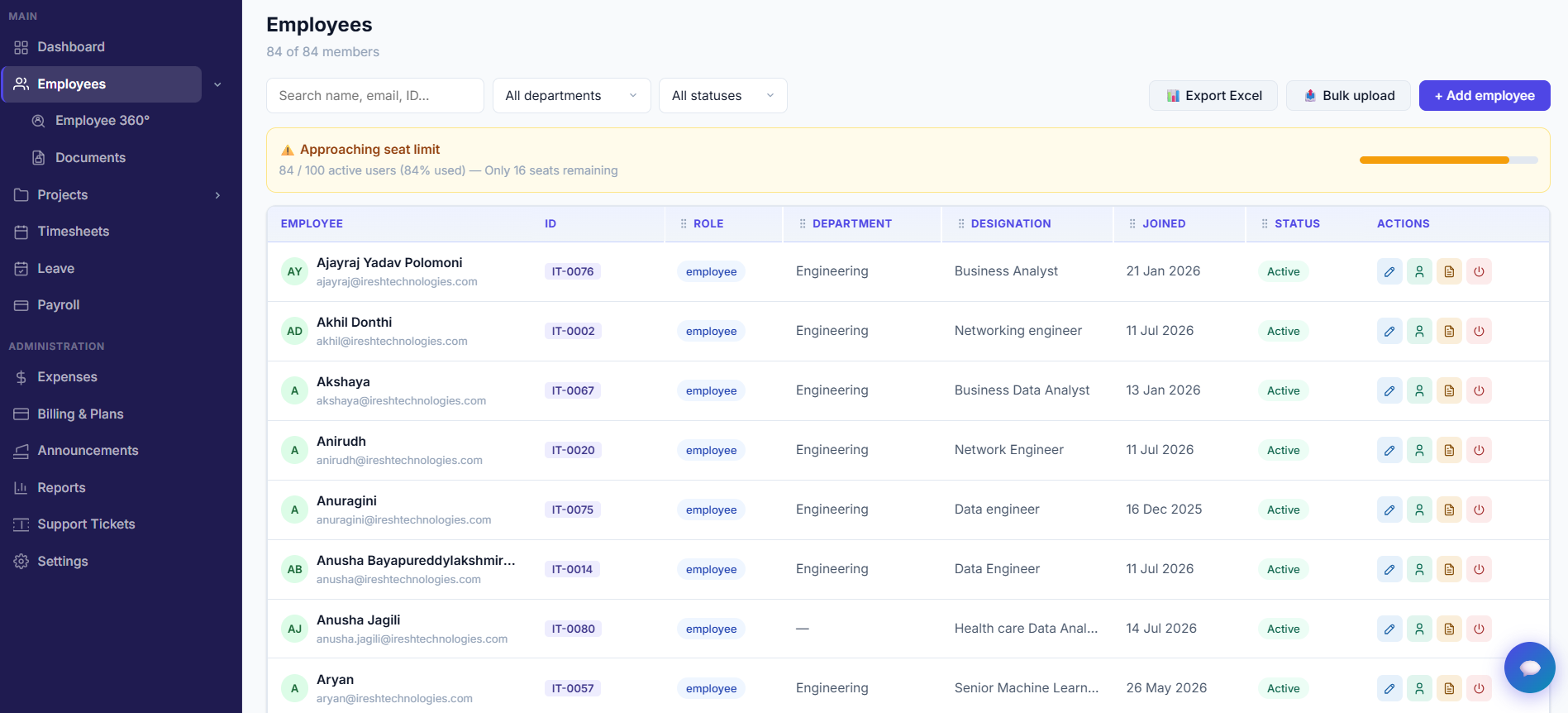Screen dimensions: 1568x713
Task: Click the Bulk upload button
Action: point(1348,96)
